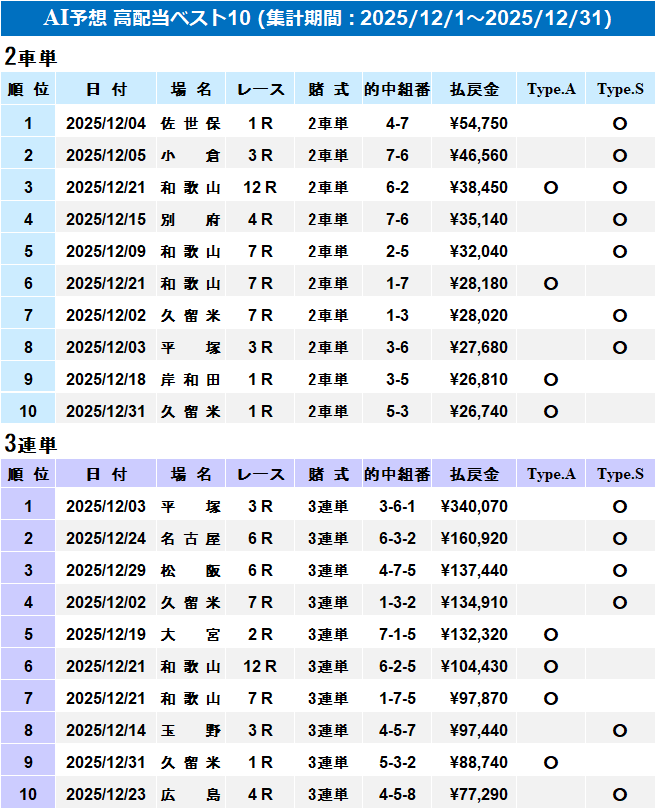Click the date 2025/12/14
656x809 pixels.
coord(106,730)
